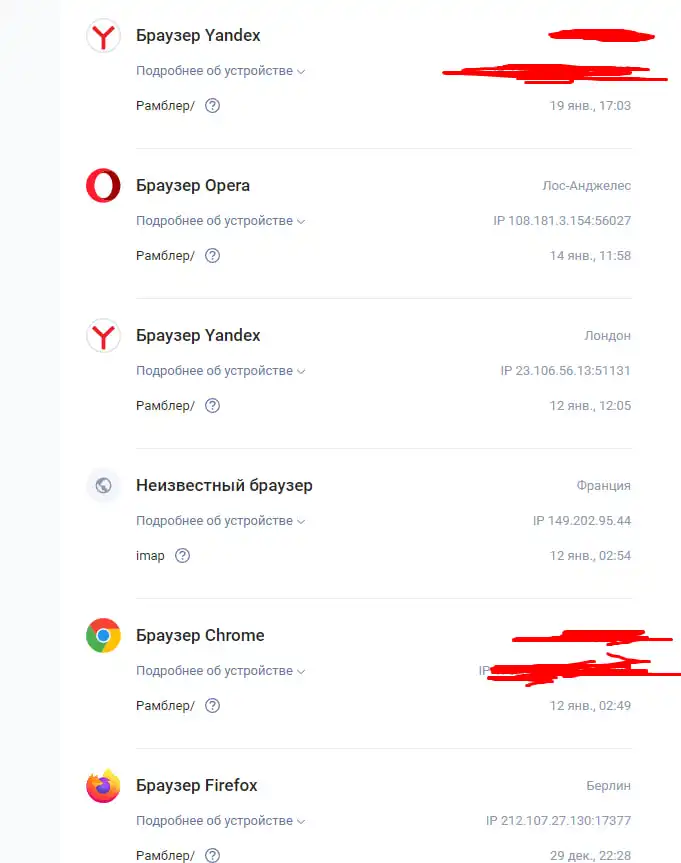This screenshot has width=681, height=863.
Task: Open help icon next to imap
Action: (182, 555)
